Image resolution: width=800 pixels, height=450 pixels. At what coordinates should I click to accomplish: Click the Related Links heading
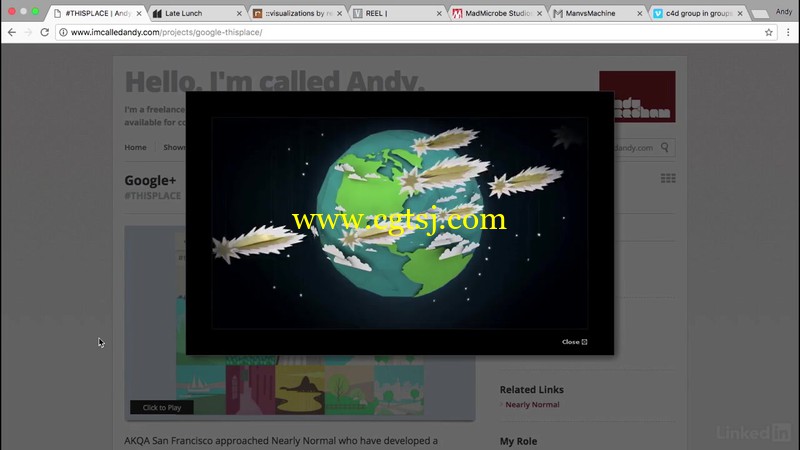tap(532, 389)
